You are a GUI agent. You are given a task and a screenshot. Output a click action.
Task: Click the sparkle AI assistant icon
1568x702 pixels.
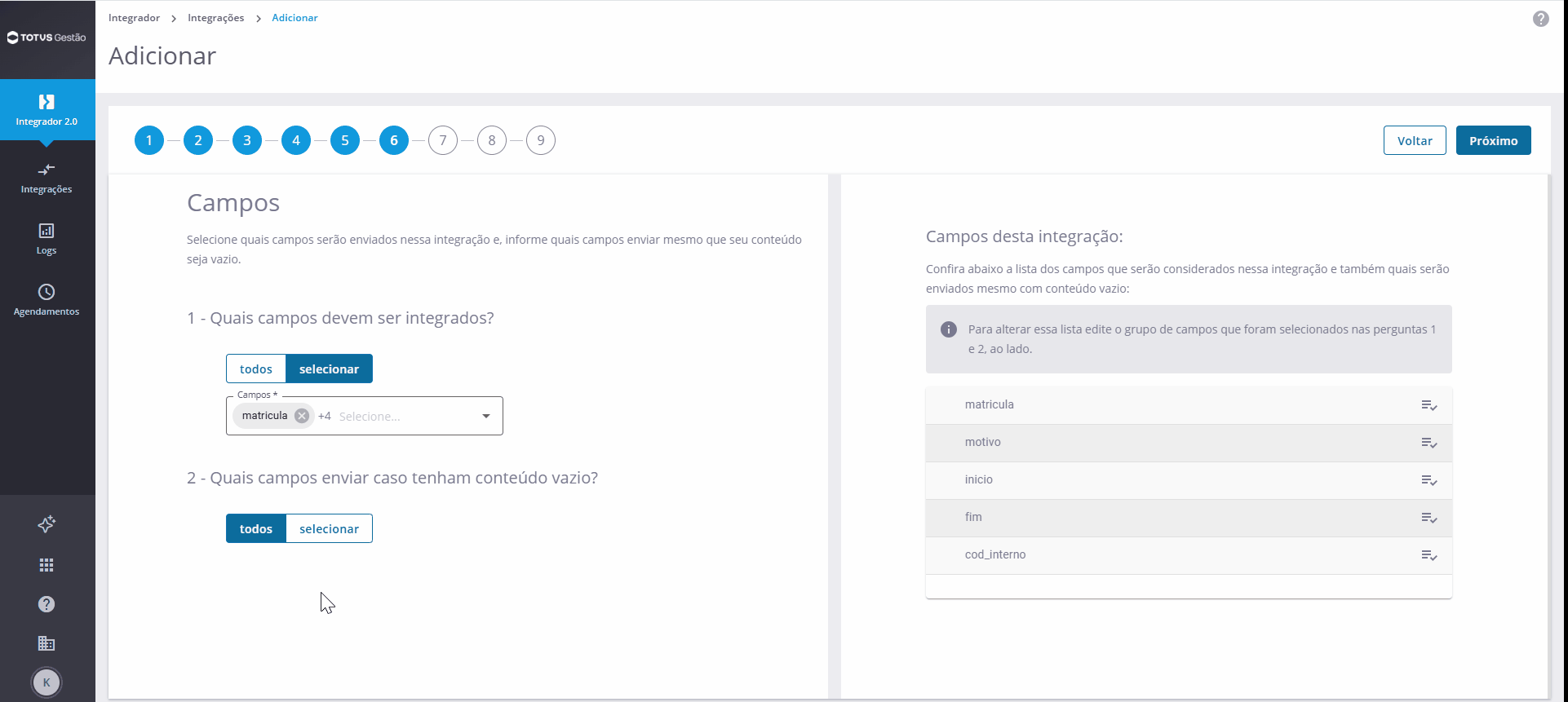click(x=47, y=524)
